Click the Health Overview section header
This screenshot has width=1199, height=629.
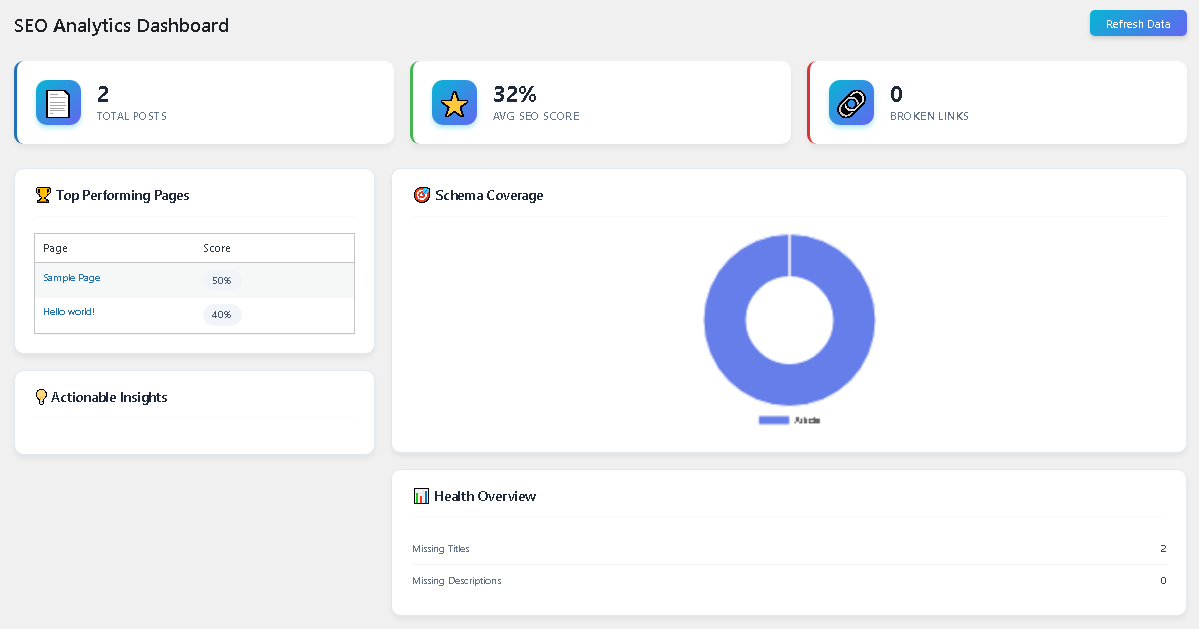click(x=485, y=495)
